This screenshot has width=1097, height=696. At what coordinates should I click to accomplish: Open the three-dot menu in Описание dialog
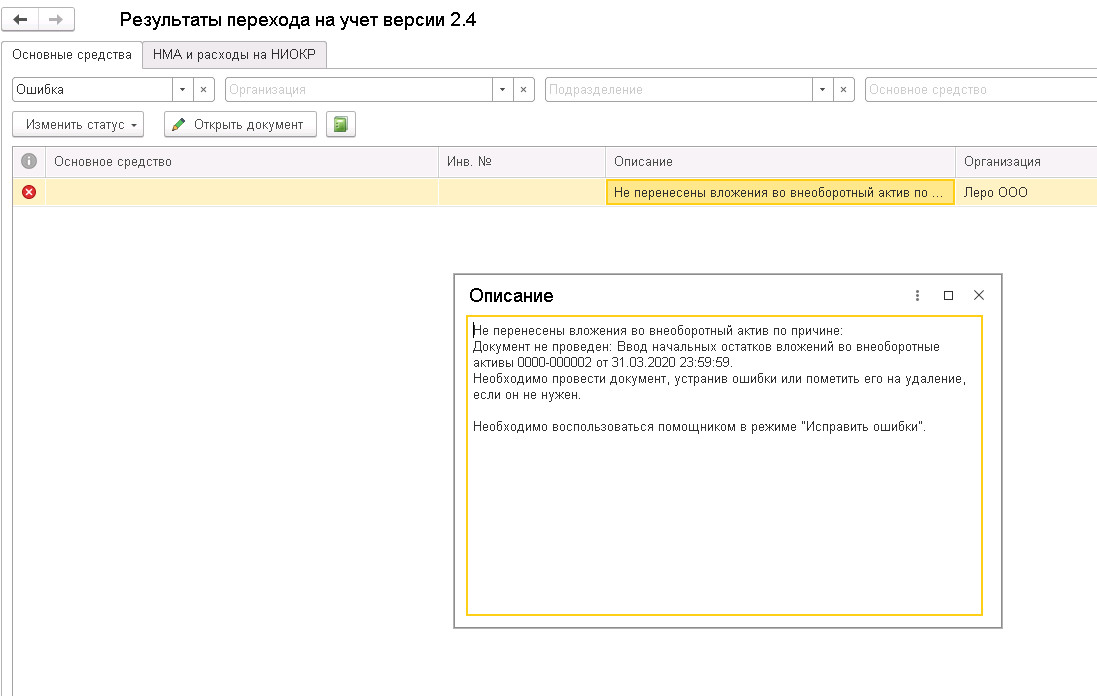tap(917, 295)
